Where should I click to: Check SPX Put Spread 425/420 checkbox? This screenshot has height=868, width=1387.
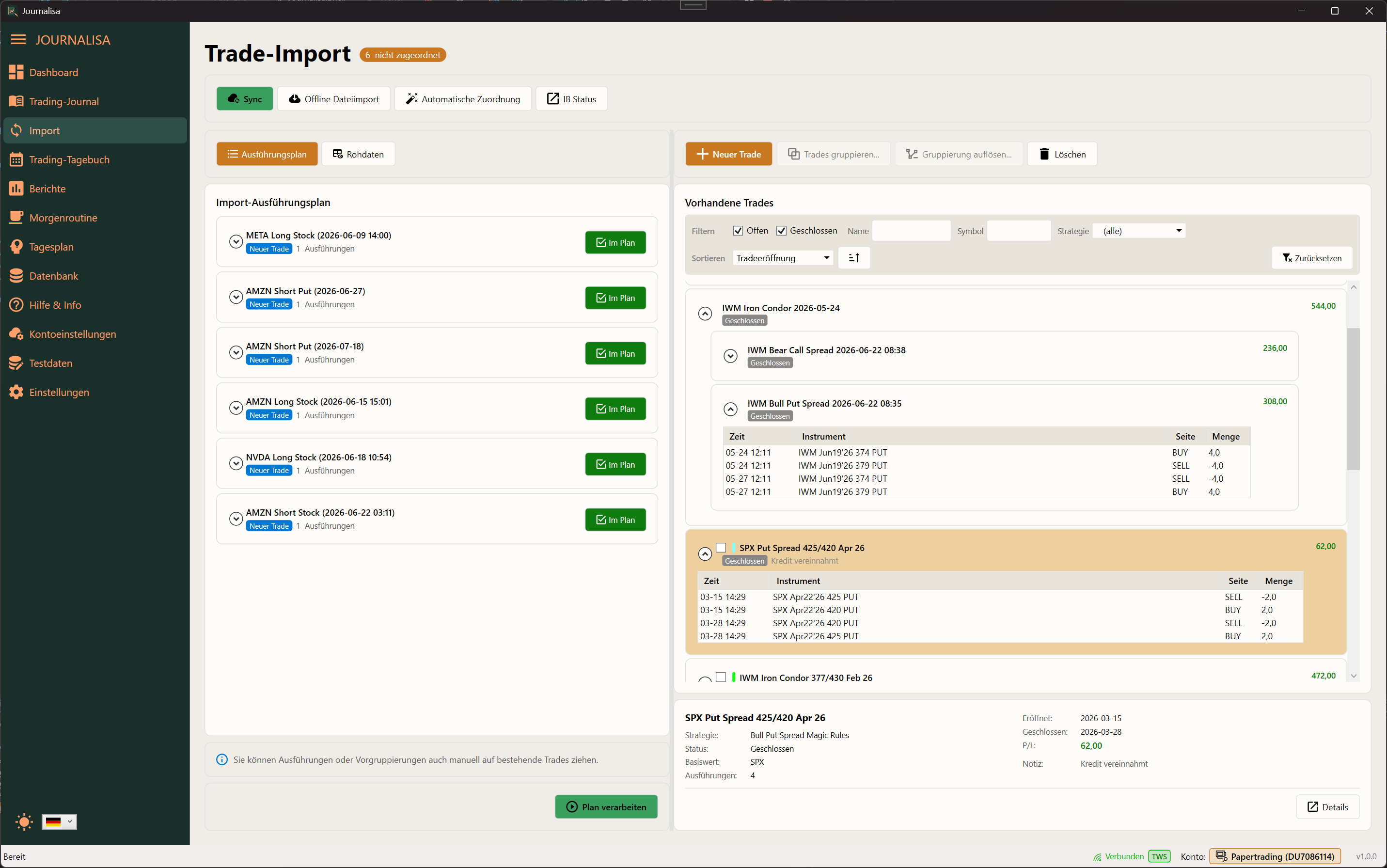click(721, 548)
